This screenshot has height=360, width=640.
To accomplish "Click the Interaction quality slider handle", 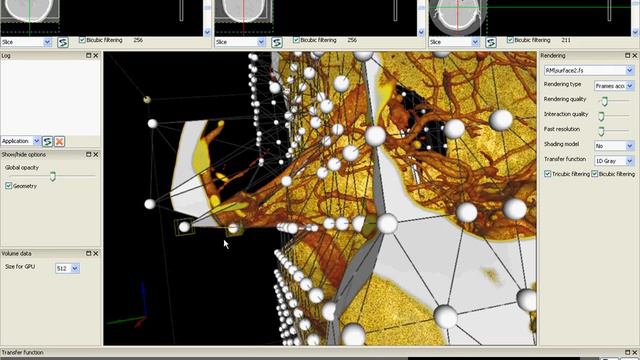I will tap(601, 116).
